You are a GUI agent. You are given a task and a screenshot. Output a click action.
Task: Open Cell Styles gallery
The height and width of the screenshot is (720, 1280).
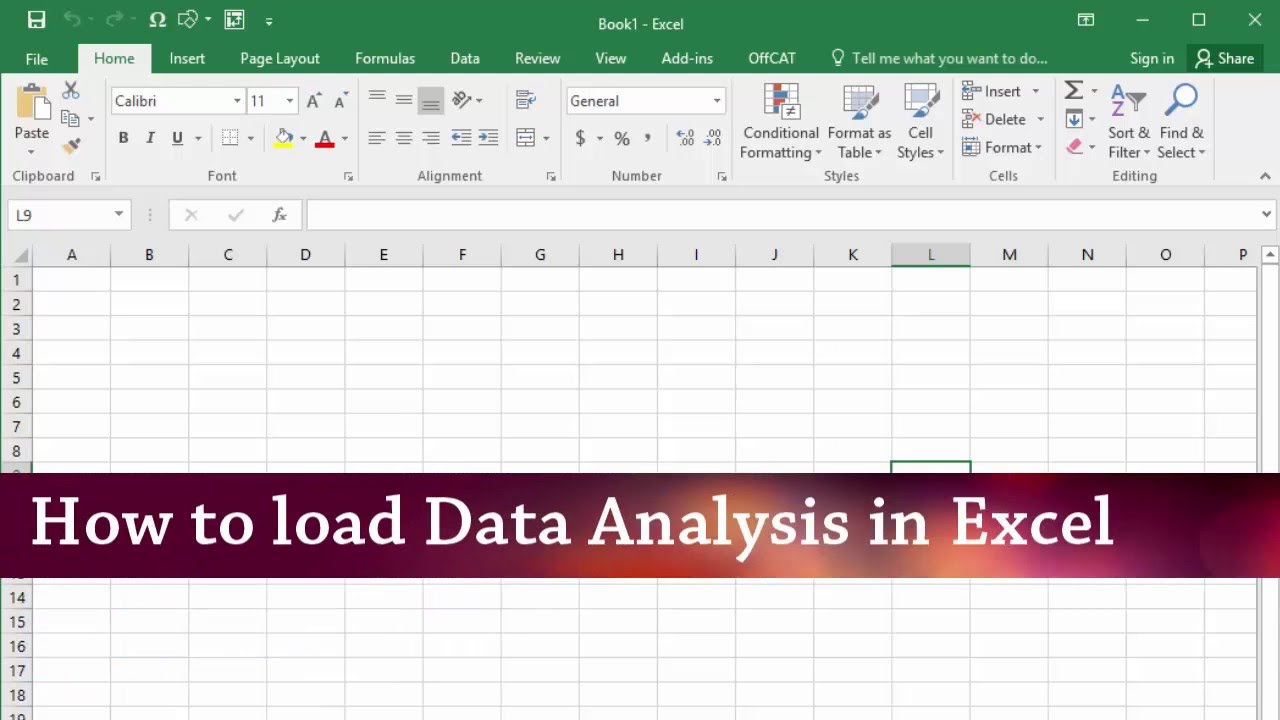(x=920, y=121)
